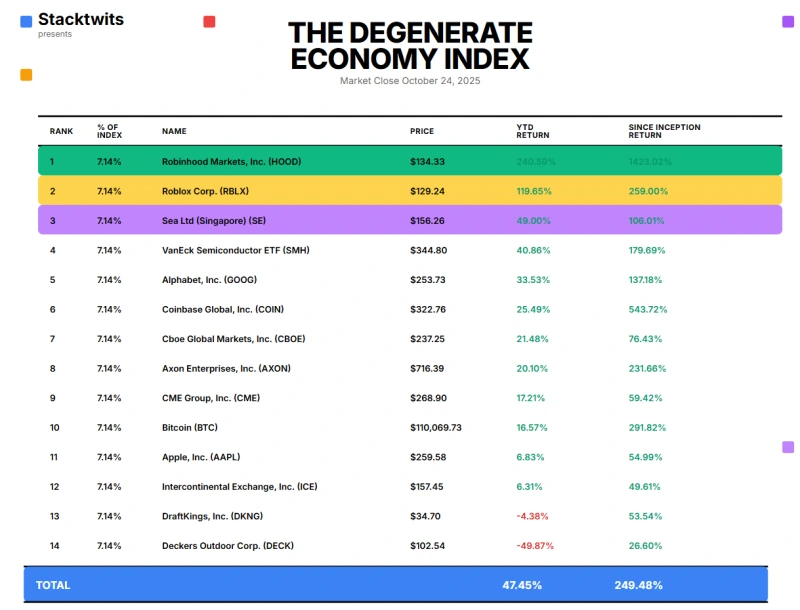The height and width of the screenshot is (610, 800).
Task: Select 'VanEck Semiconductor ETF (SMH)' name
Action: pyautogui.click(x=236, y=250)
